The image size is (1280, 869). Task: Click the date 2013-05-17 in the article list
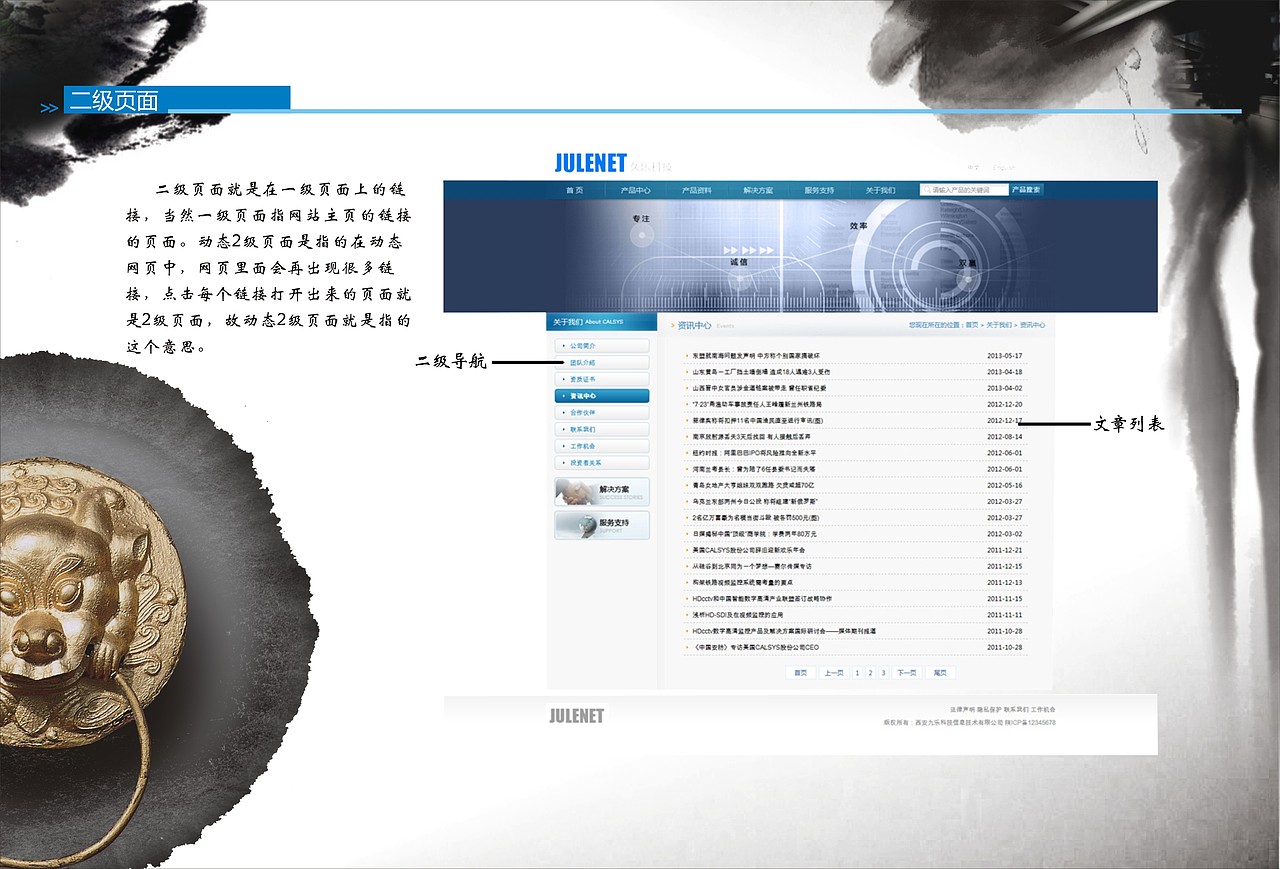(x=1004, y=356)
